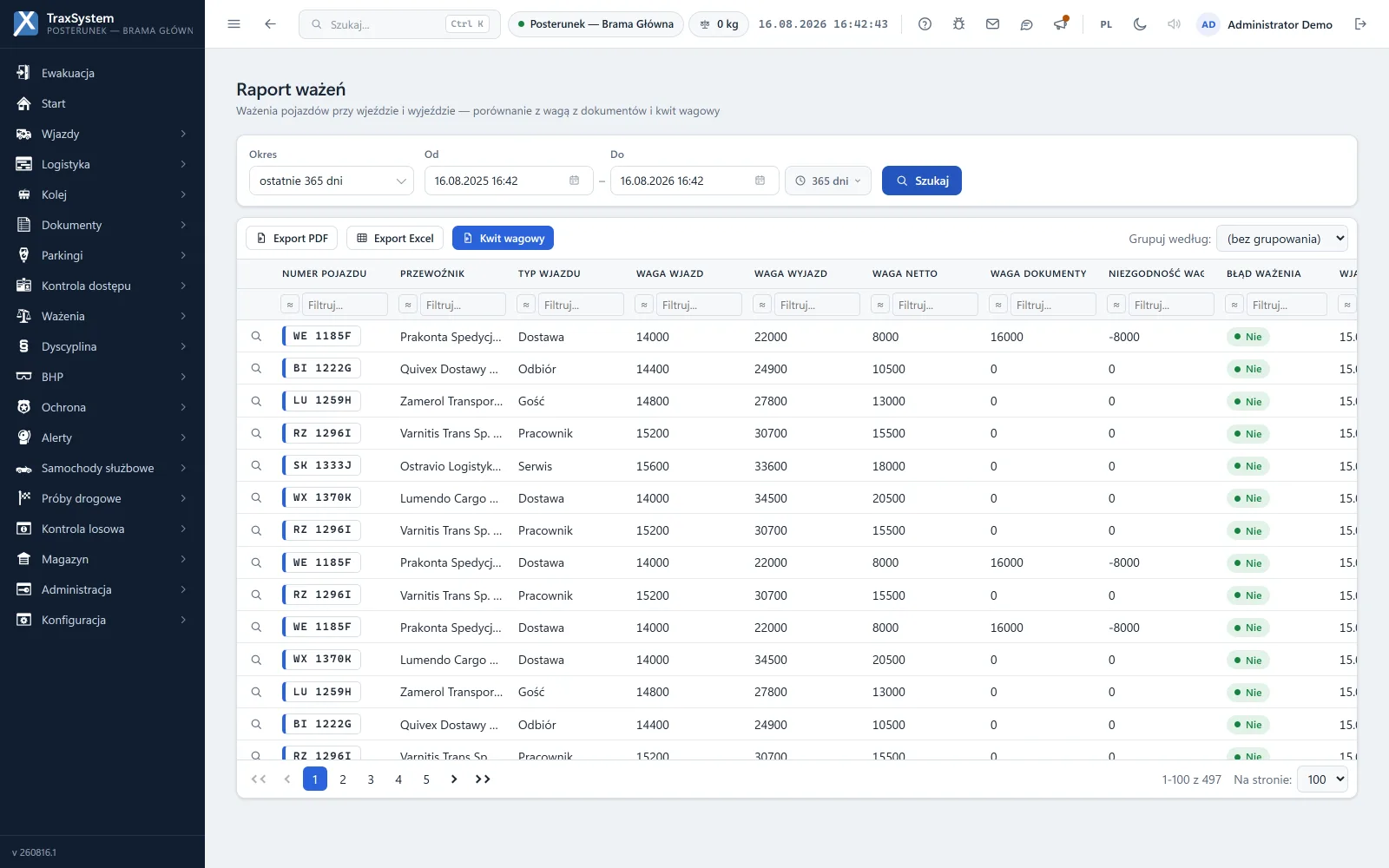Open the Grupuj według grouping dropdown
Image resolution: width=1389 pixels, height=868 pixels.
(1282, 239)
